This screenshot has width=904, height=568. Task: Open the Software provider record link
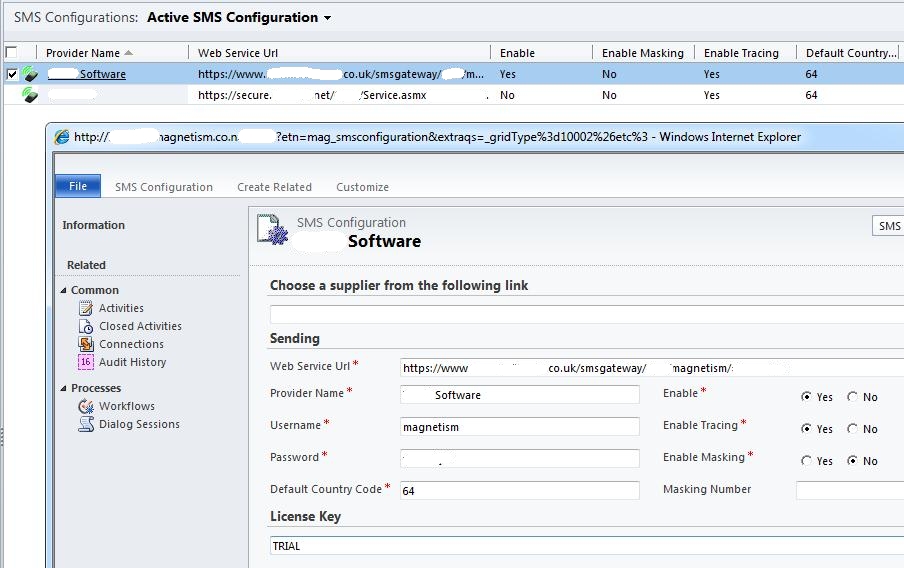pos(102,74)
